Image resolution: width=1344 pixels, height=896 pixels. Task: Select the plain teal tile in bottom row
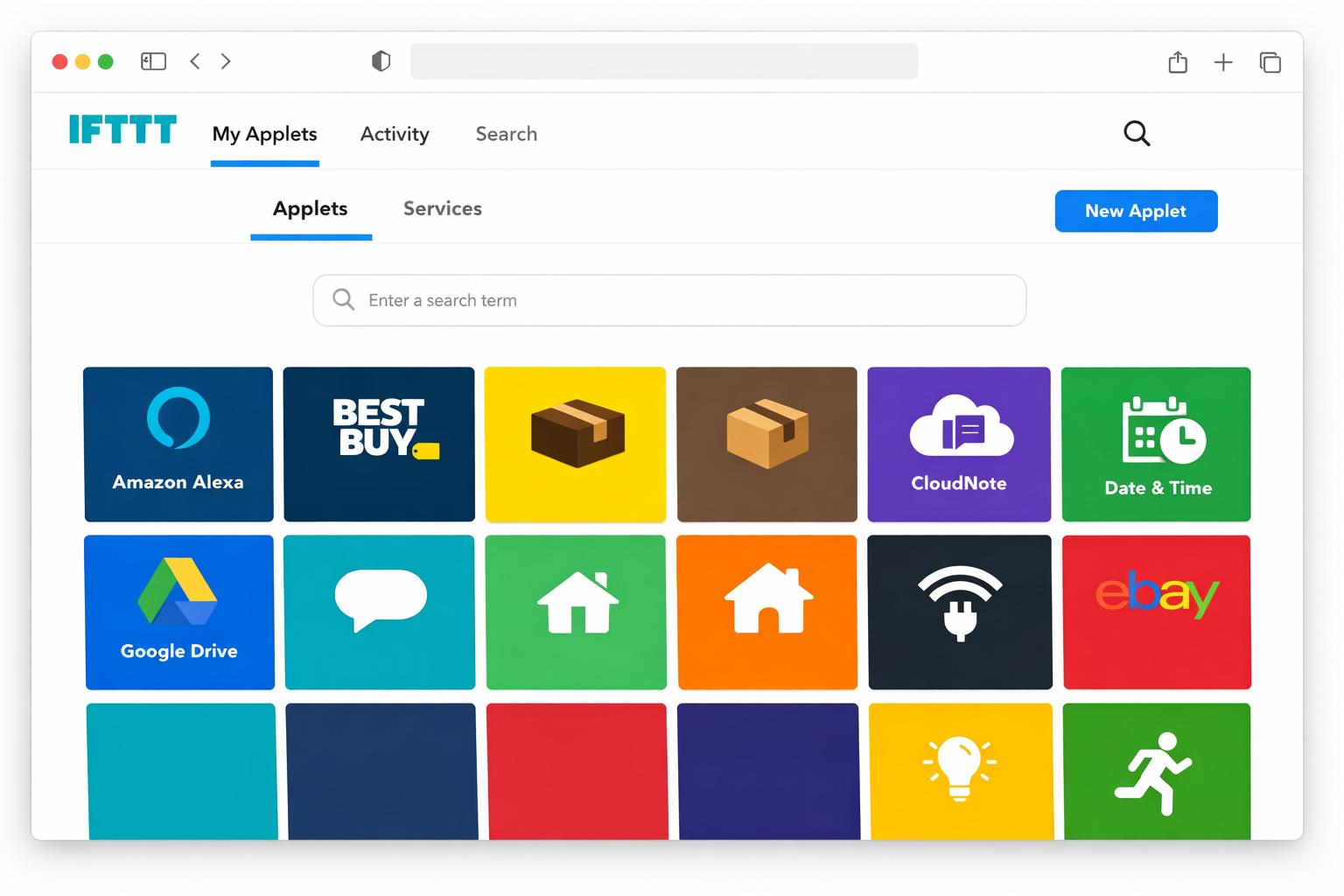[182, 772]
